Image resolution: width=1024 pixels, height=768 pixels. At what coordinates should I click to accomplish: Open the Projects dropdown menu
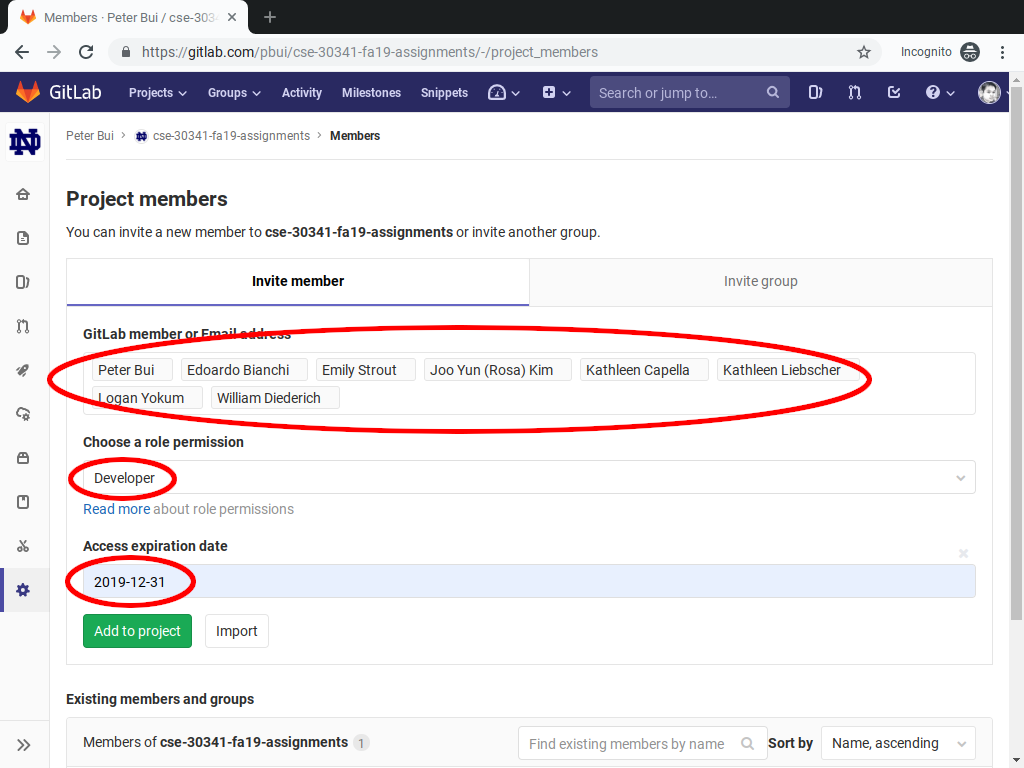[x=157, y=93]
